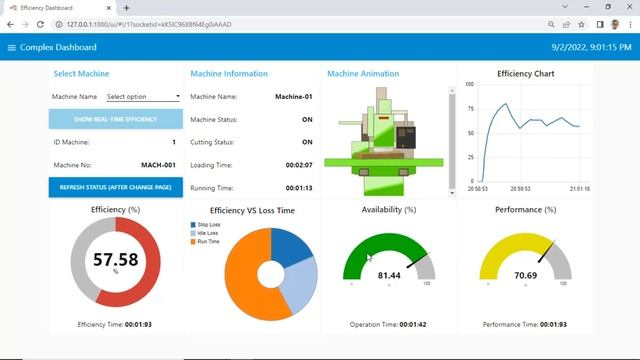Toggle the Run Time legend swatch
The height and width of the screenshot is (360, 640).
[193, 242]
